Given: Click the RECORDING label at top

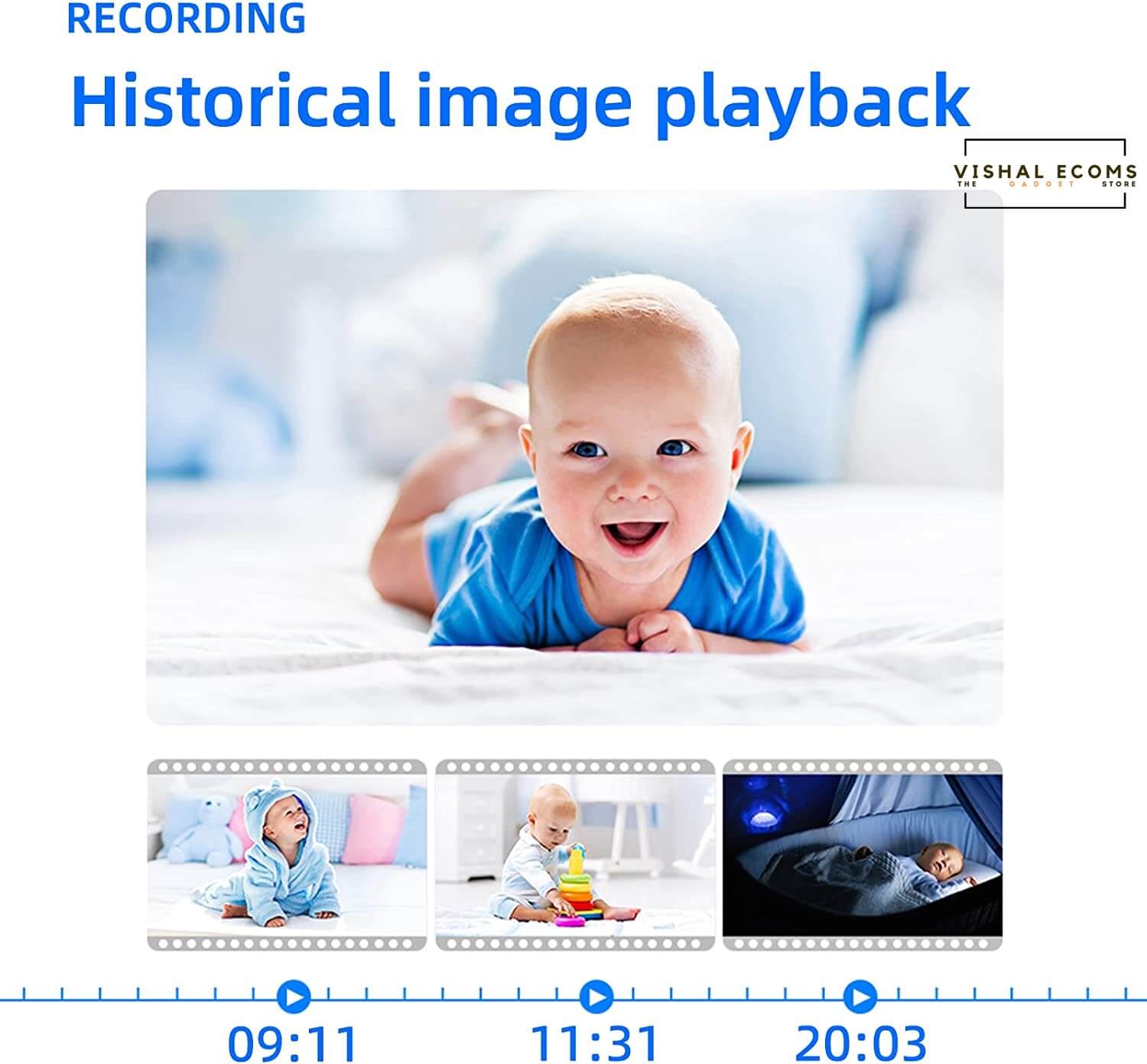Looking at the screenshot, I should click(186, 18).
